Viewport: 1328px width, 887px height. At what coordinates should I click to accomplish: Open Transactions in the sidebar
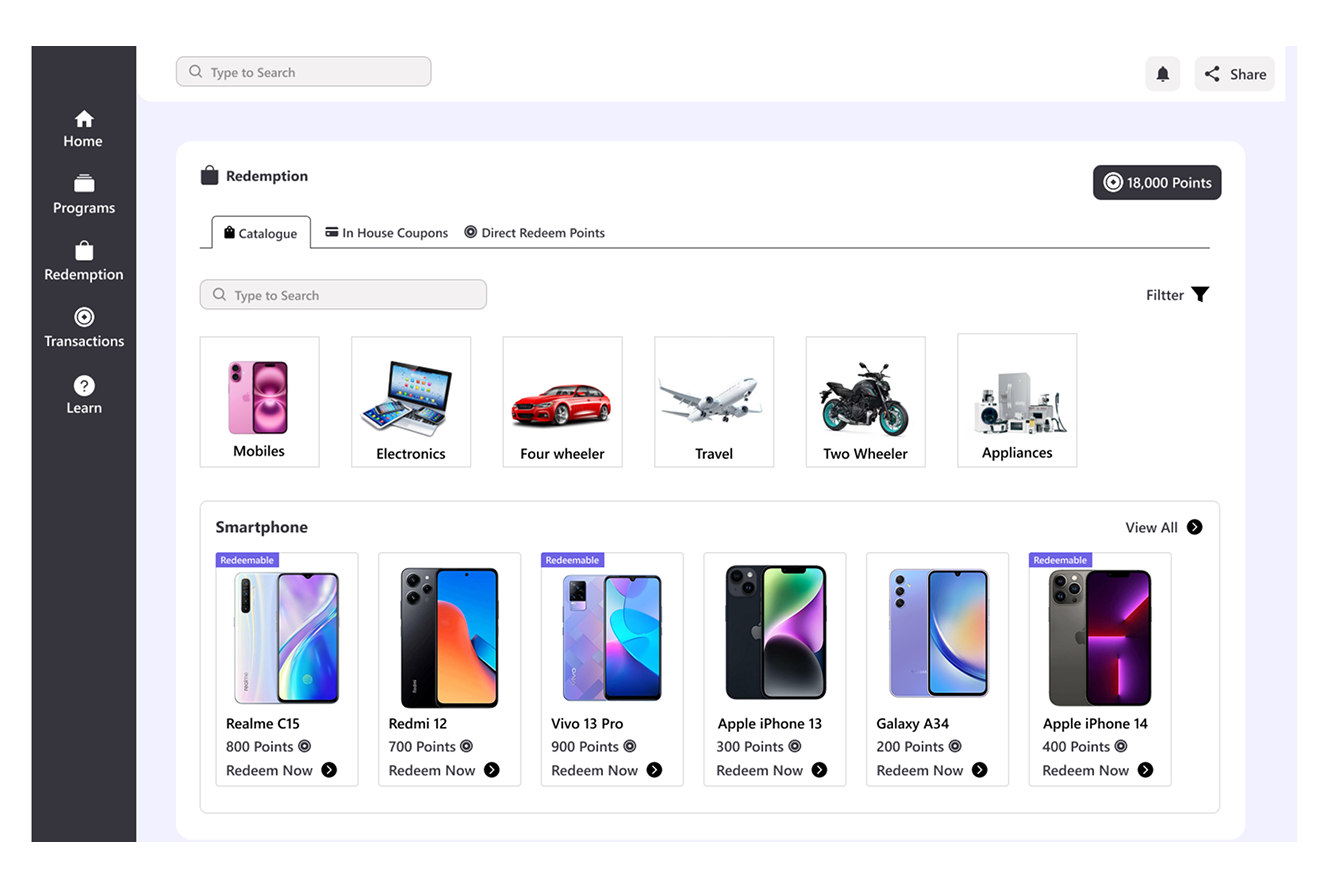coord(84,329)
